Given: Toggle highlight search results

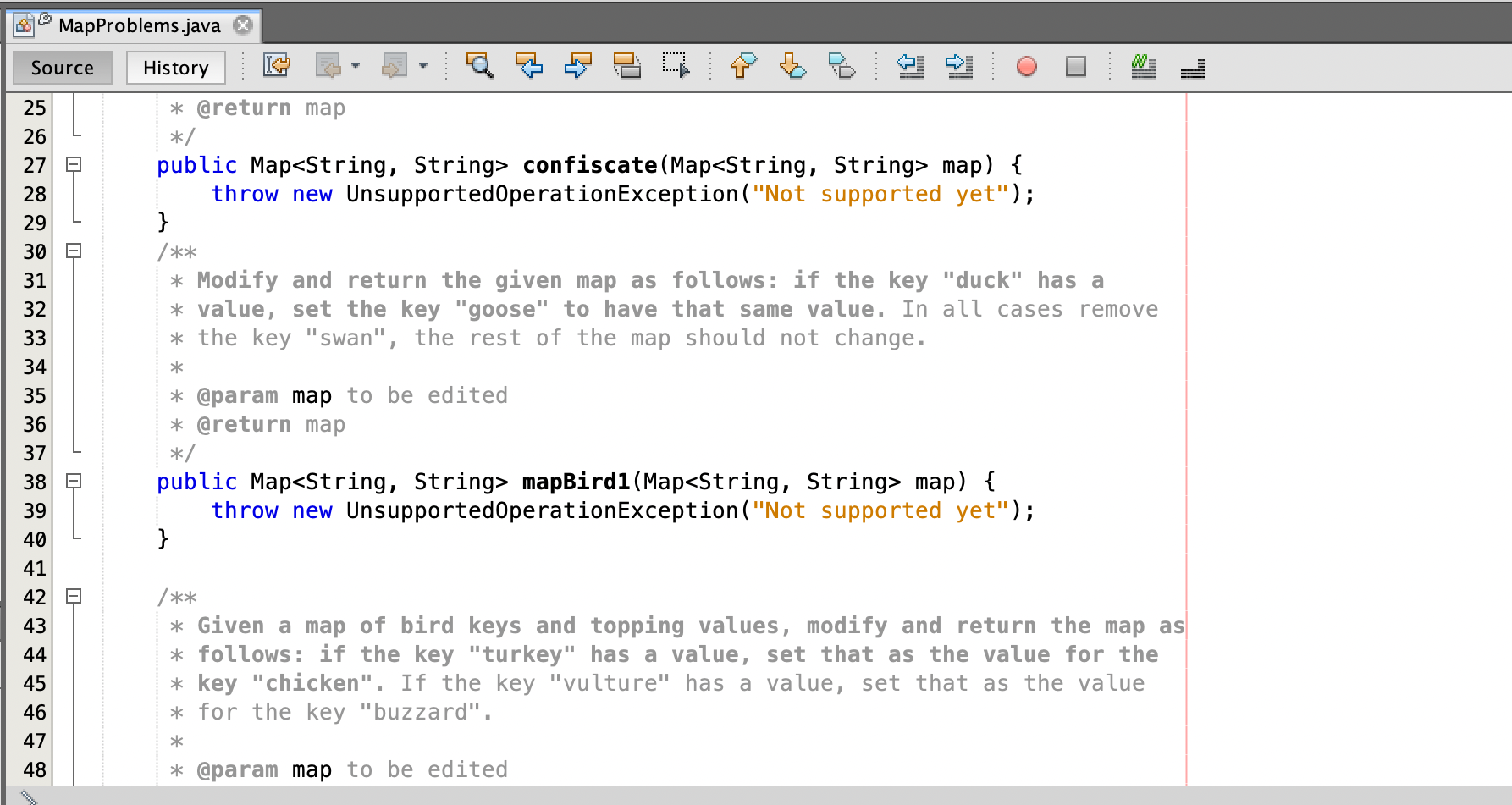Looking at the screenshot, I should pos(627,66).
